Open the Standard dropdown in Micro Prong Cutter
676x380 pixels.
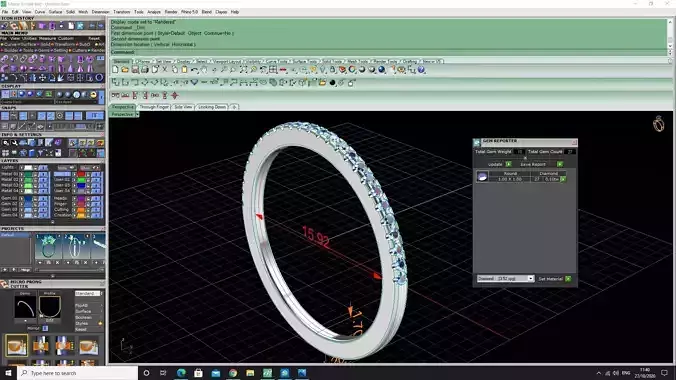pos(88,293)
